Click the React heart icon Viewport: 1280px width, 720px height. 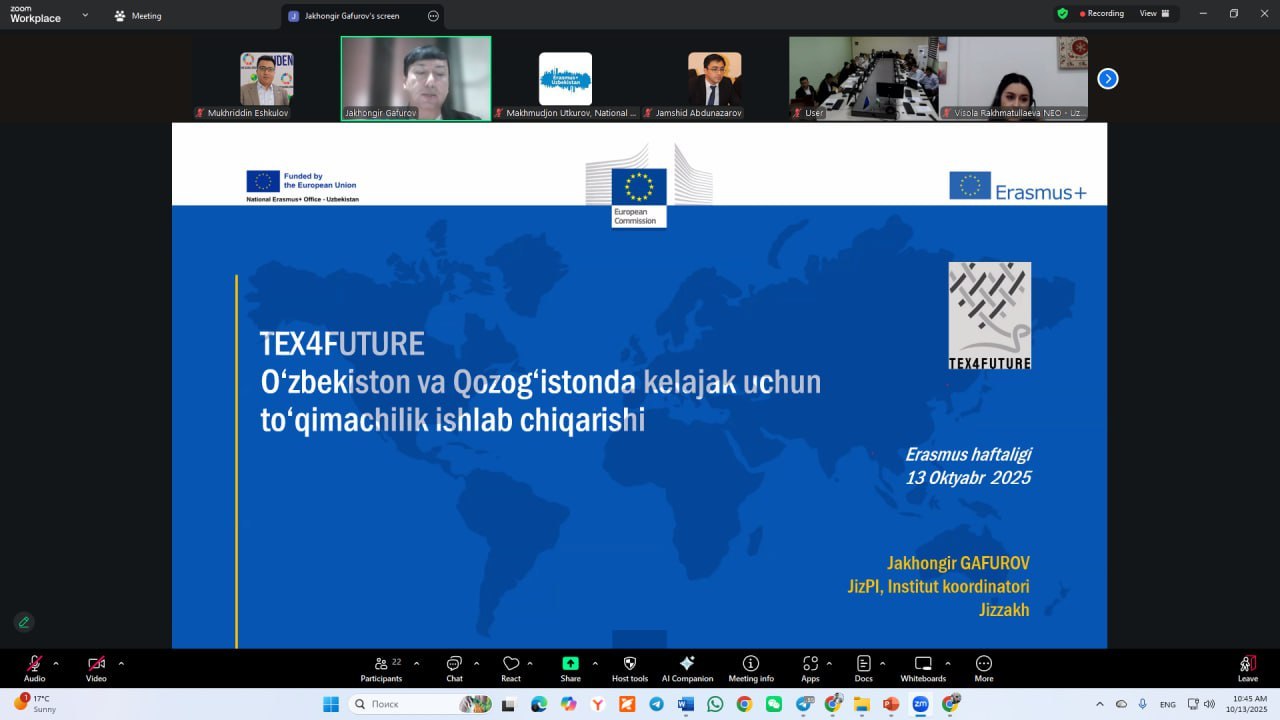point(511,665)
